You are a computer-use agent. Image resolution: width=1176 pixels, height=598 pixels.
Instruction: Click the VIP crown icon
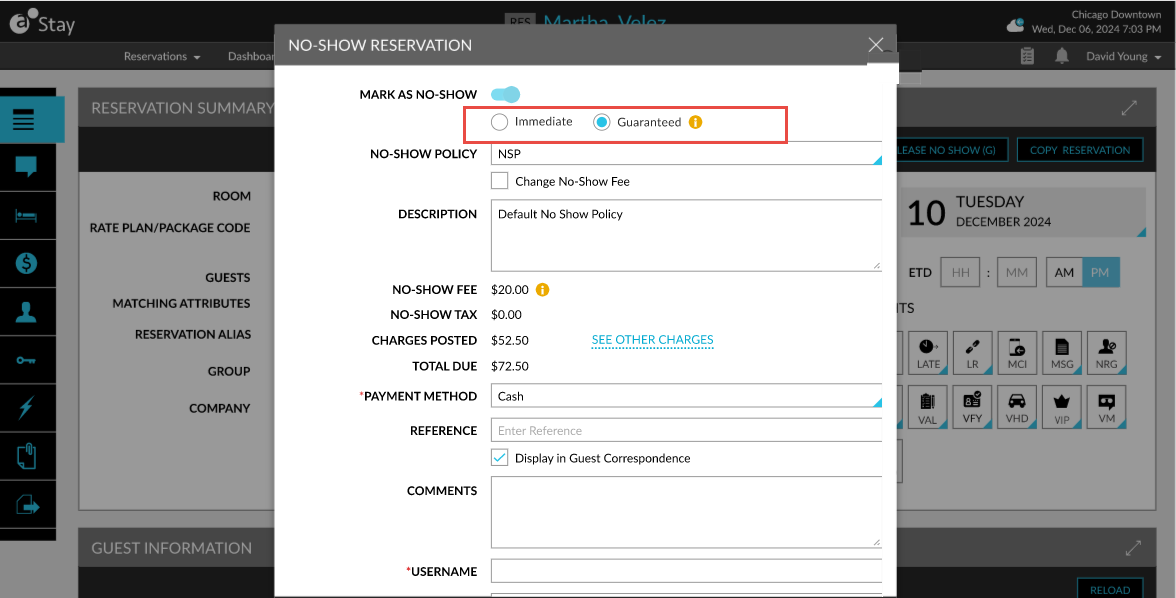pyautogui.click(x=1062, y=407)
